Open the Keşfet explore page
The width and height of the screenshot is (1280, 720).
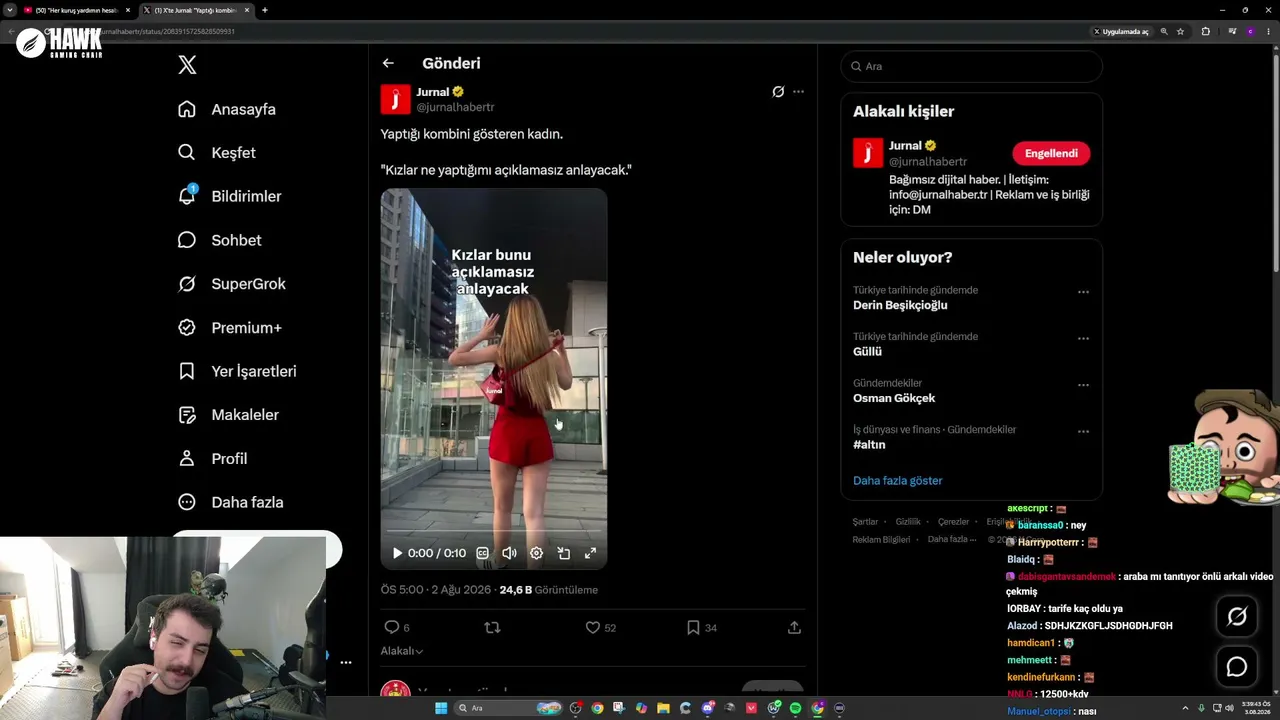(x=216, y=153)
